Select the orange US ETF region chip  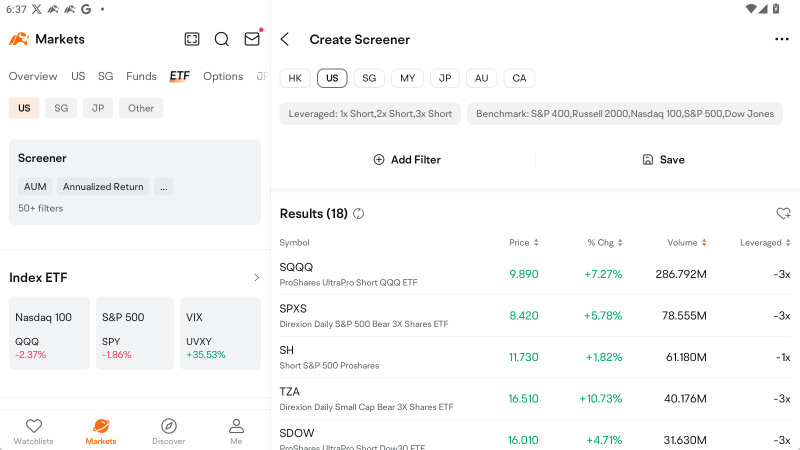click(x=24, y=108)
